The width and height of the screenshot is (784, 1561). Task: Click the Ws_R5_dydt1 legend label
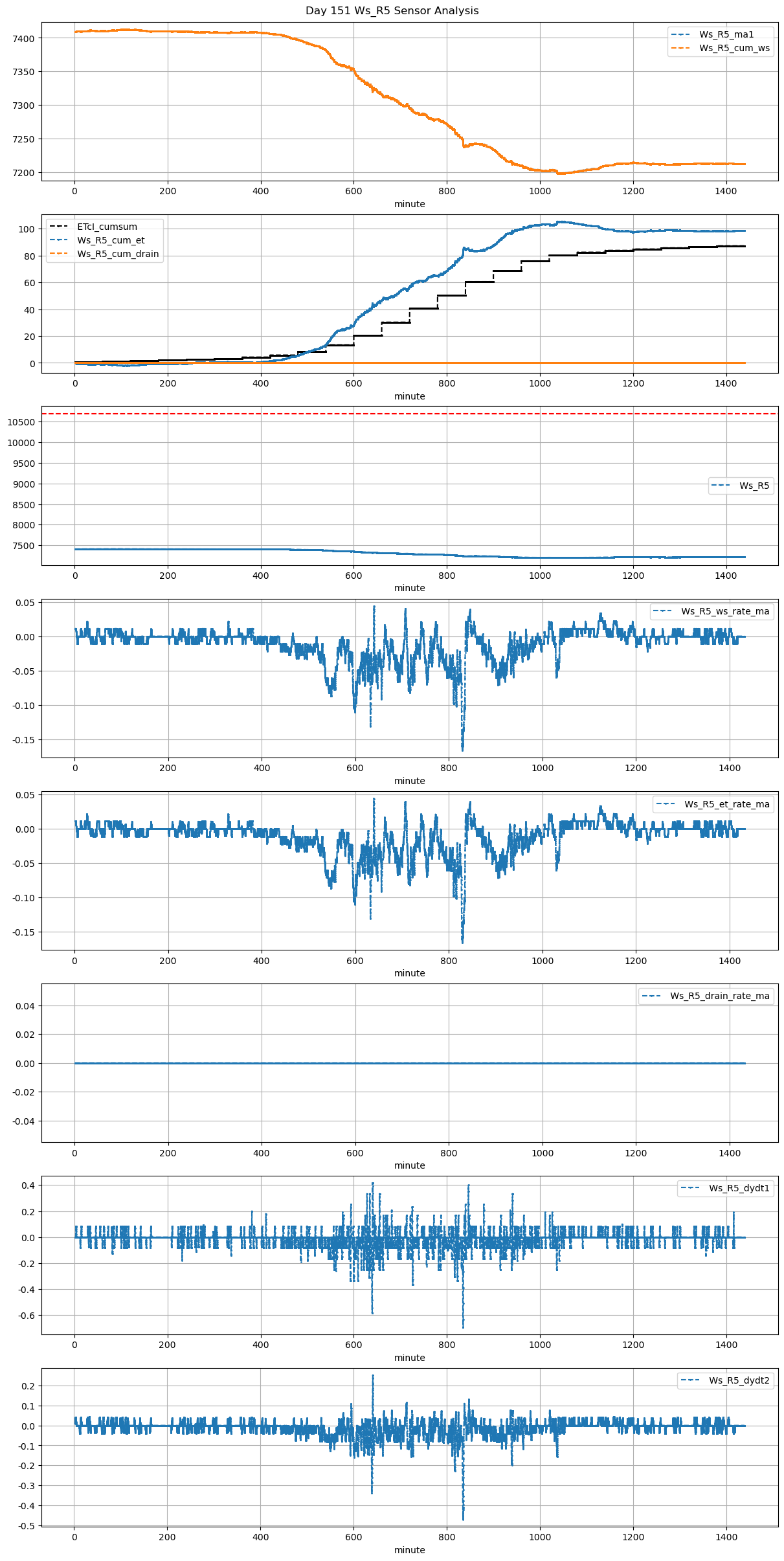click(x=739, y=1188)
